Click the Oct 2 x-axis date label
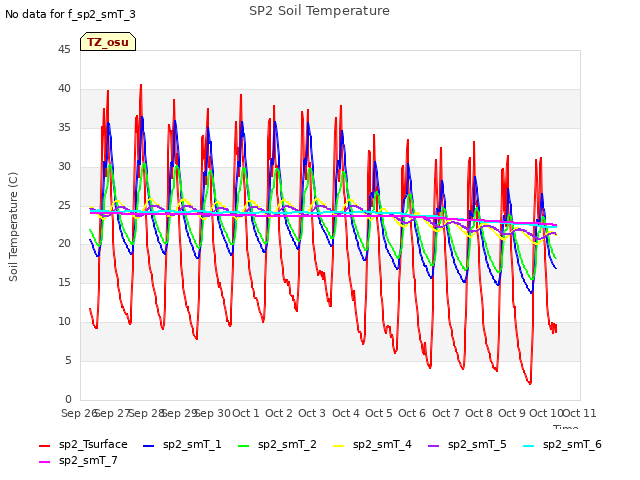640x480 pixels. [x=279, y=413]
